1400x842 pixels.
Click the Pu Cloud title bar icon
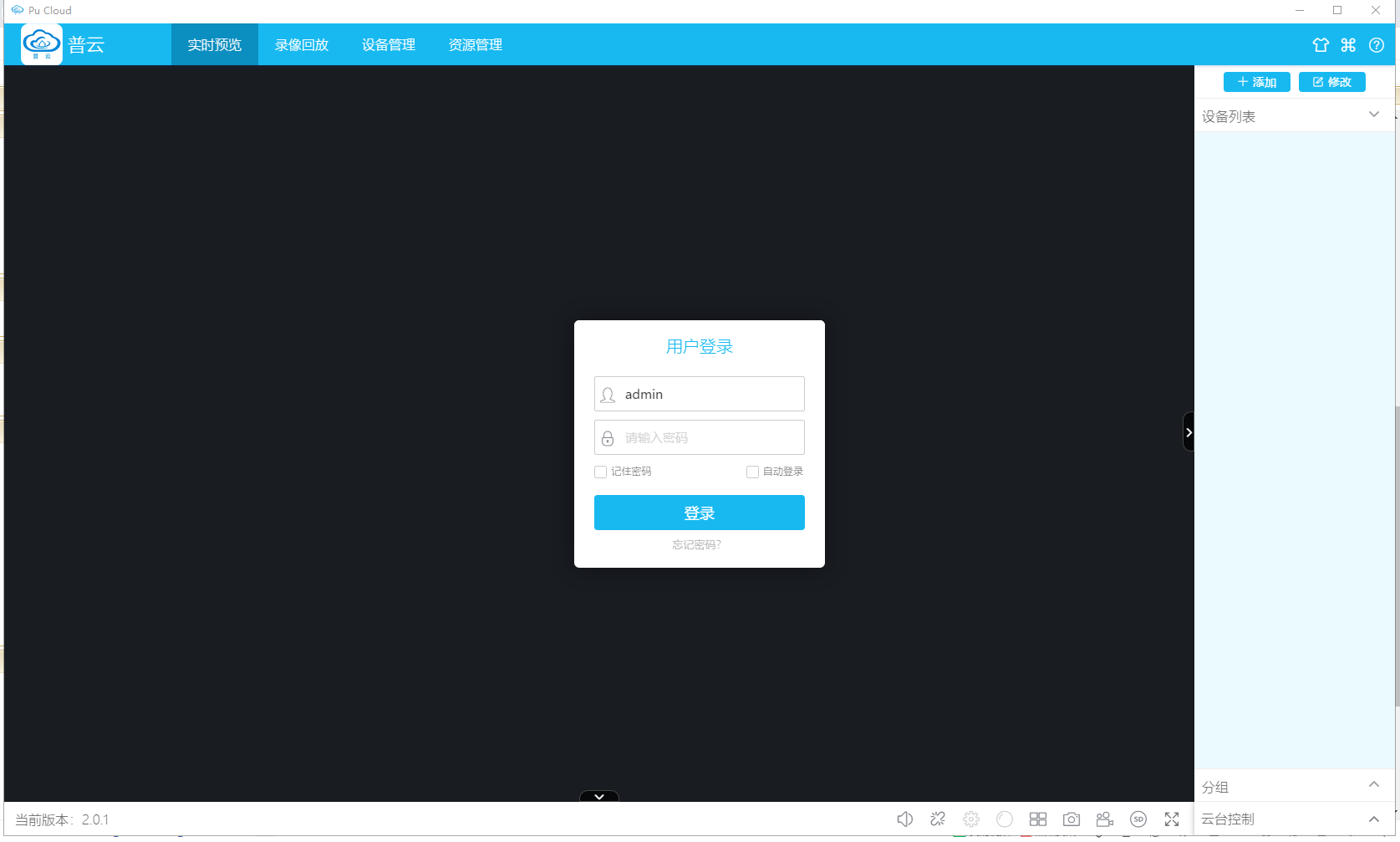[18, 10]
